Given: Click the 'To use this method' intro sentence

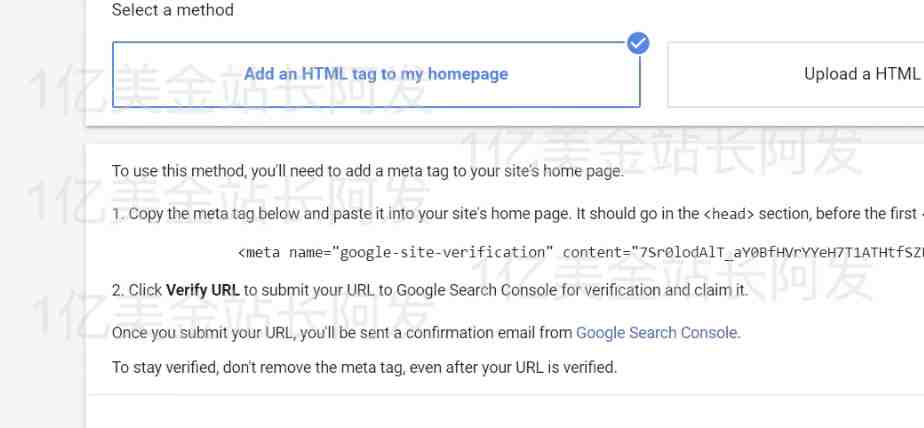Looking at the screenshot, I should coord(368,172).
